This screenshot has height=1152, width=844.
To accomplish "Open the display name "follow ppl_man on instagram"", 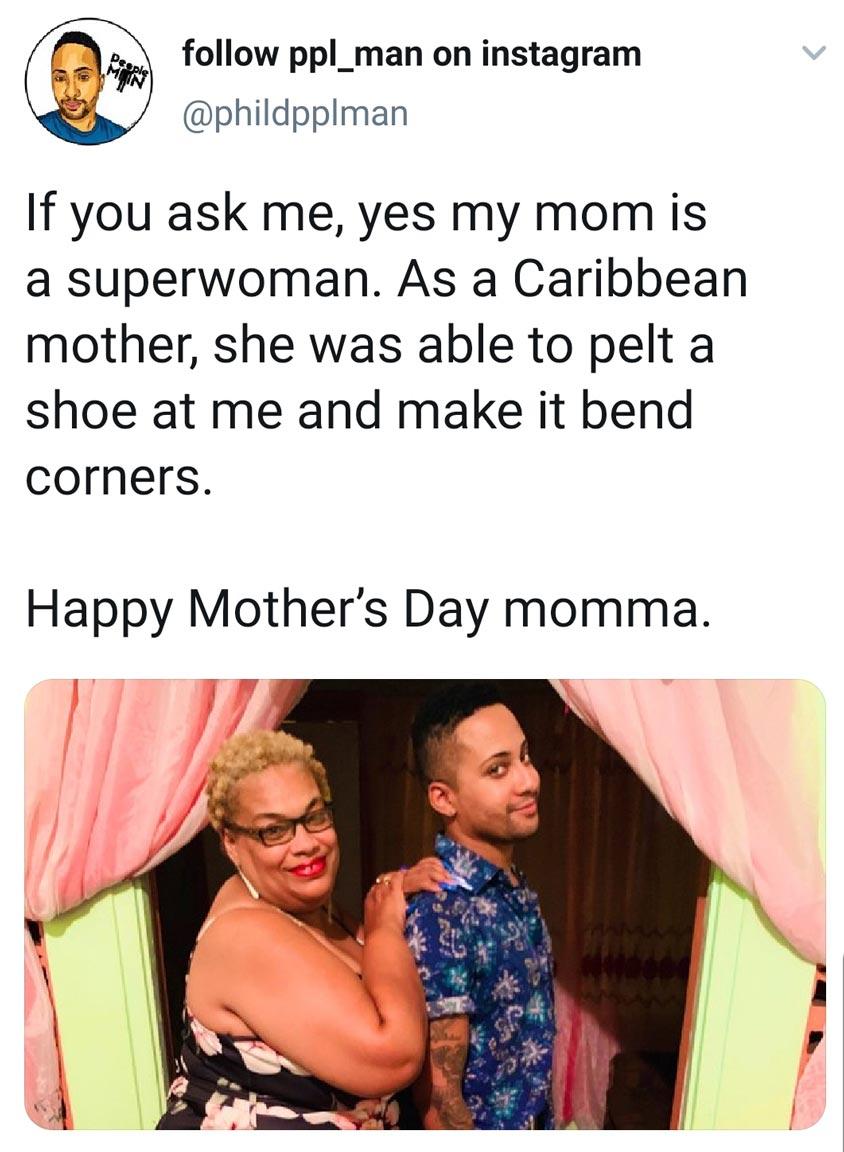I will pos(411,54).
